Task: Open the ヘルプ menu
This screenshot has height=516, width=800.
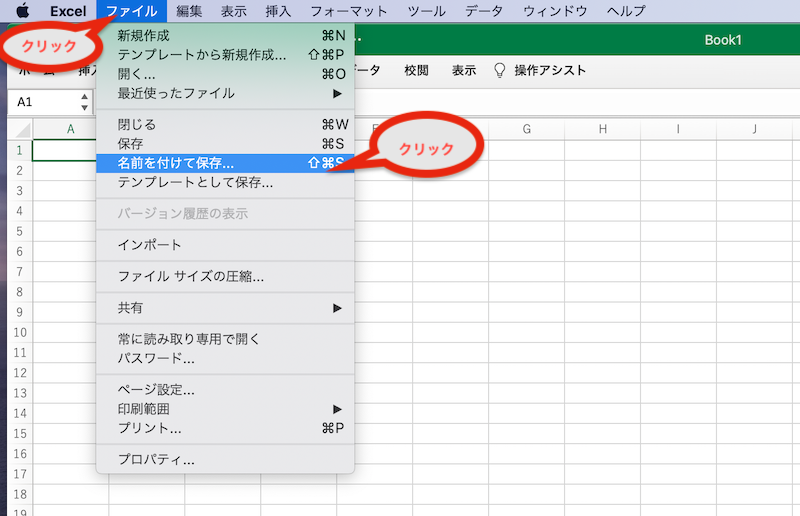Action: (x=626, y=11)
